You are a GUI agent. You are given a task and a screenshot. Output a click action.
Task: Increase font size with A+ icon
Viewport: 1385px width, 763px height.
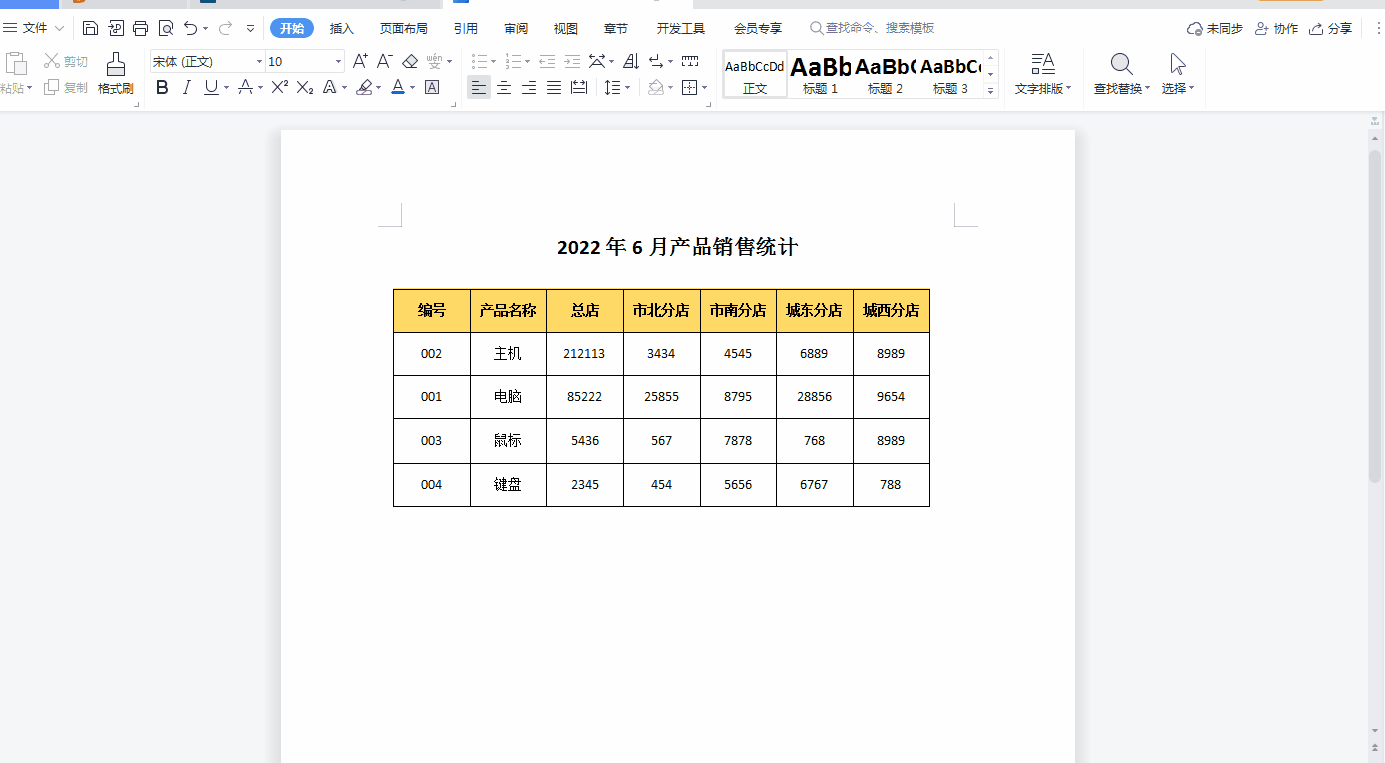360,62
